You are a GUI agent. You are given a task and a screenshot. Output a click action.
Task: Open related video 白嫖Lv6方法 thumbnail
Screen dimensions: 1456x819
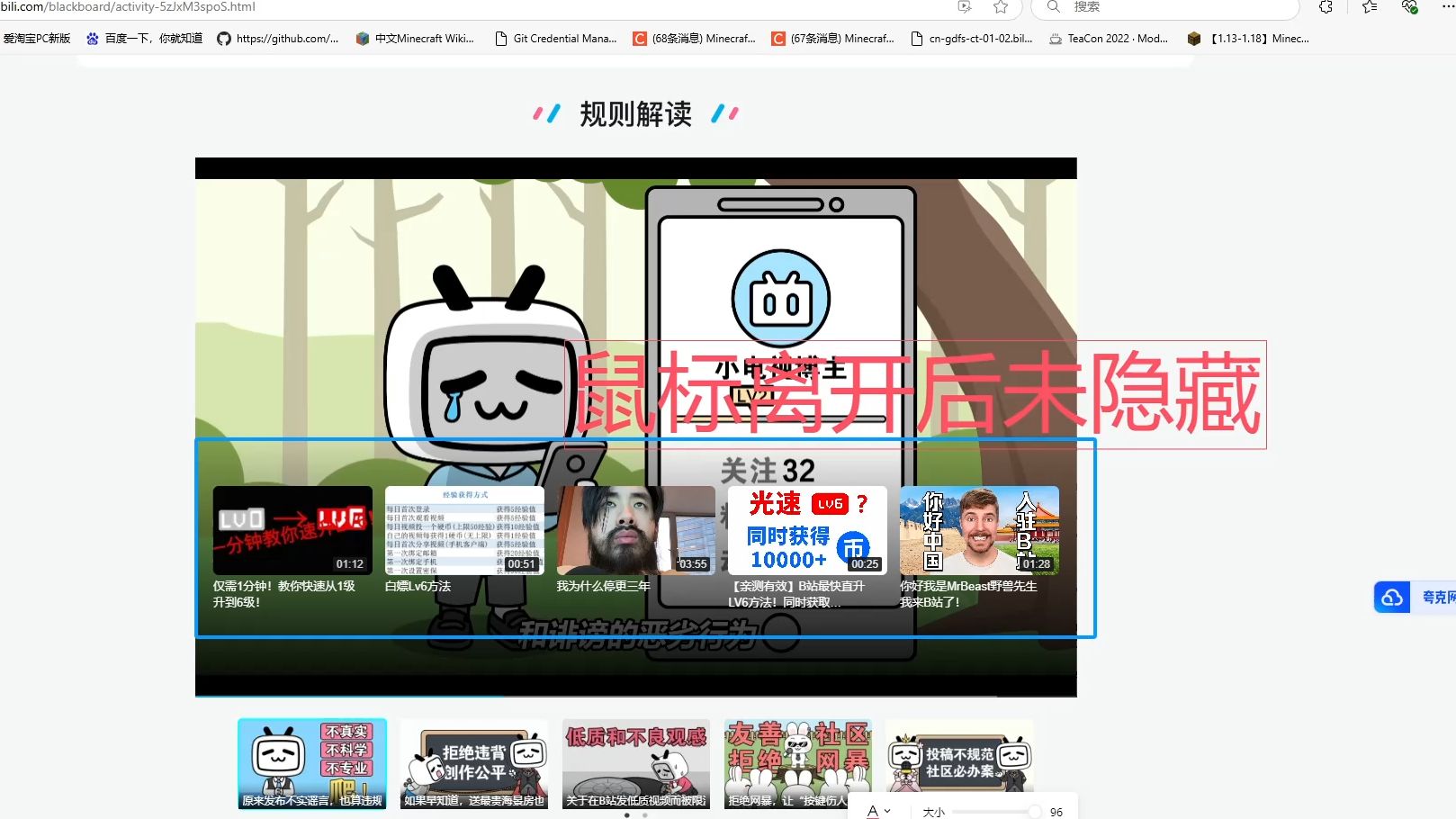pyautogui.click(x=464, y=530)
